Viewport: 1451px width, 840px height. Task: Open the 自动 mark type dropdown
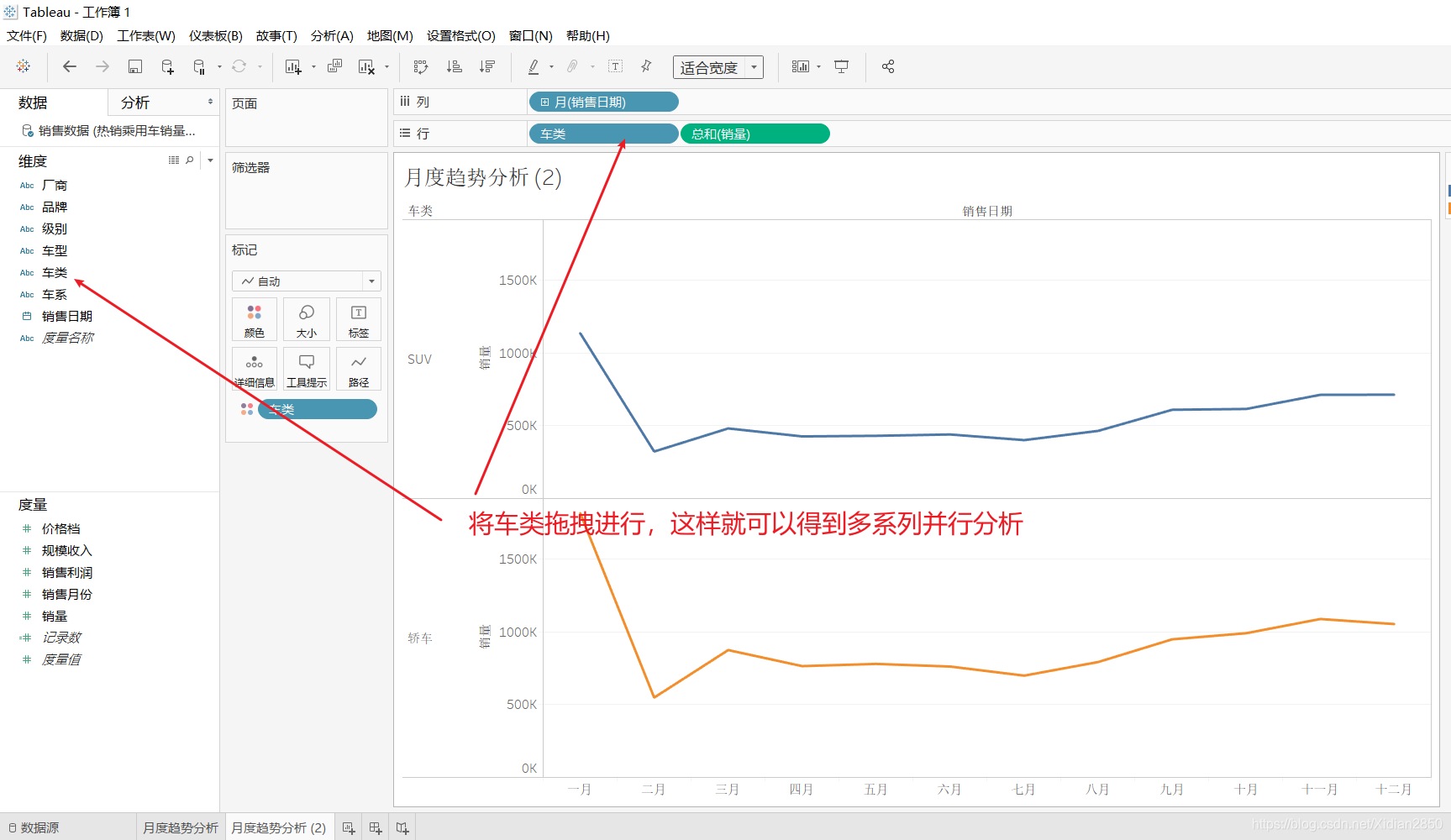point(307,281)
